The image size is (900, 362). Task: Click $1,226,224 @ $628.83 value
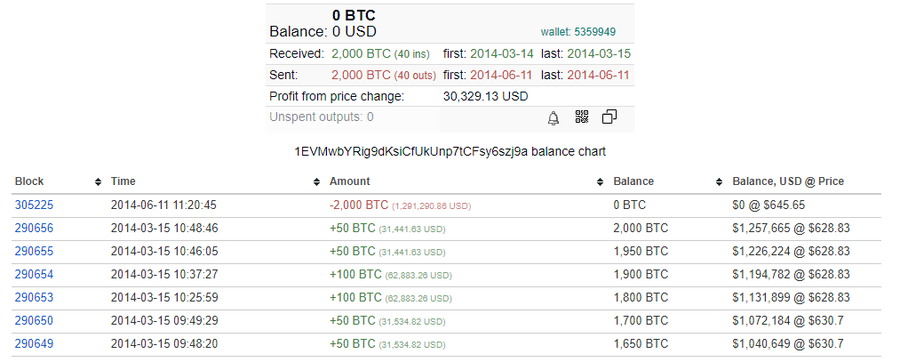791,251
